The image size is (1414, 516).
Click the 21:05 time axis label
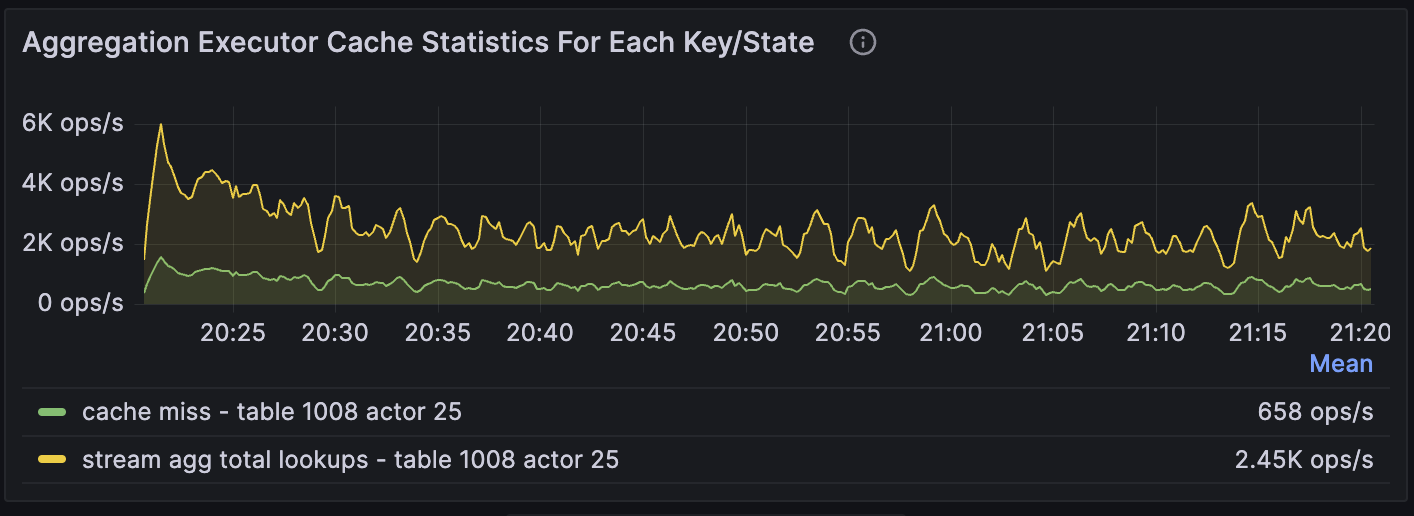[1053, 332]
